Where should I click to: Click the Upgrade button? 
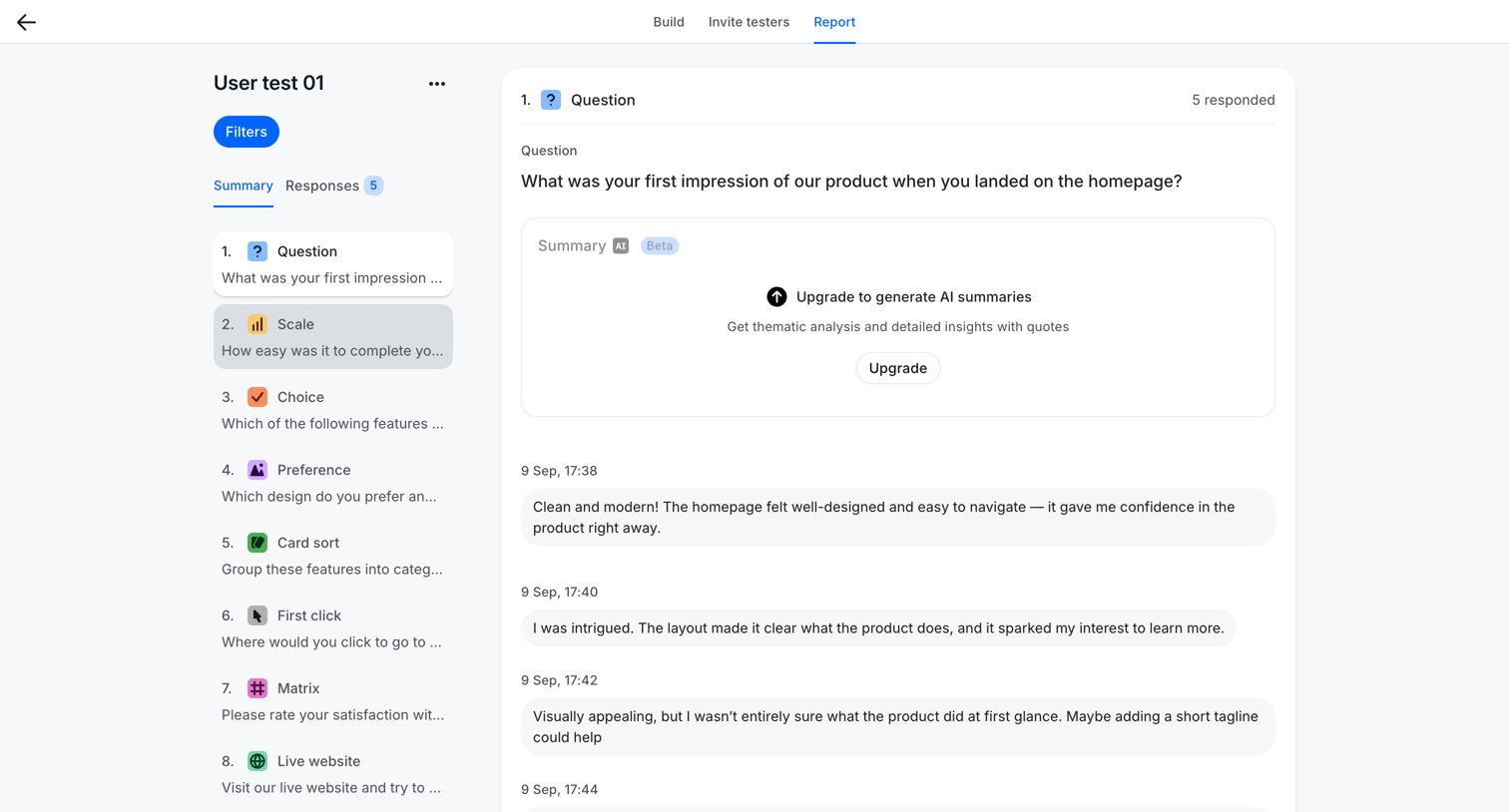click(x=898, y=368)
